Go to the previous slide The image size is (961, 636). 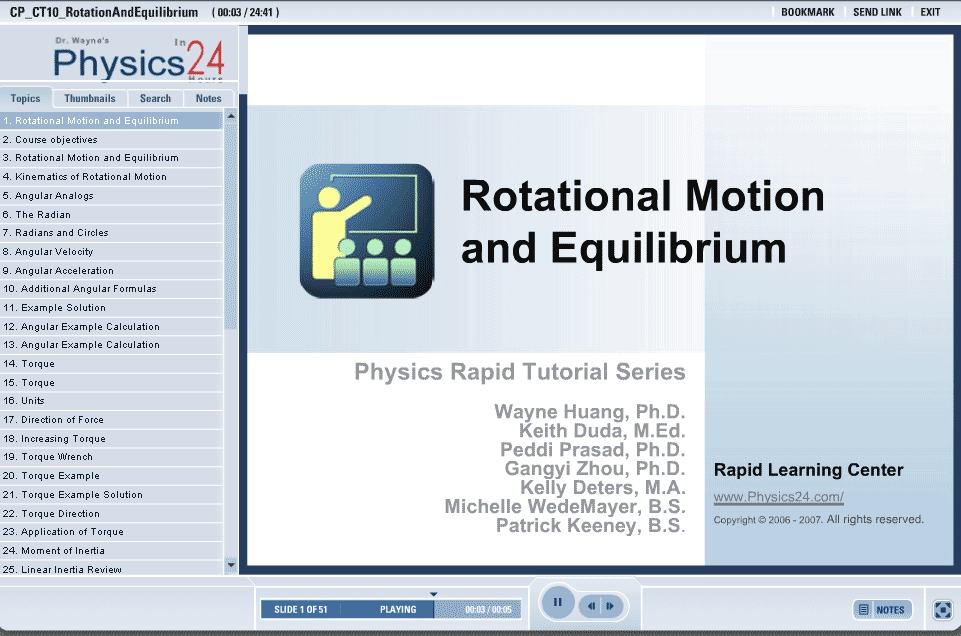592,606
